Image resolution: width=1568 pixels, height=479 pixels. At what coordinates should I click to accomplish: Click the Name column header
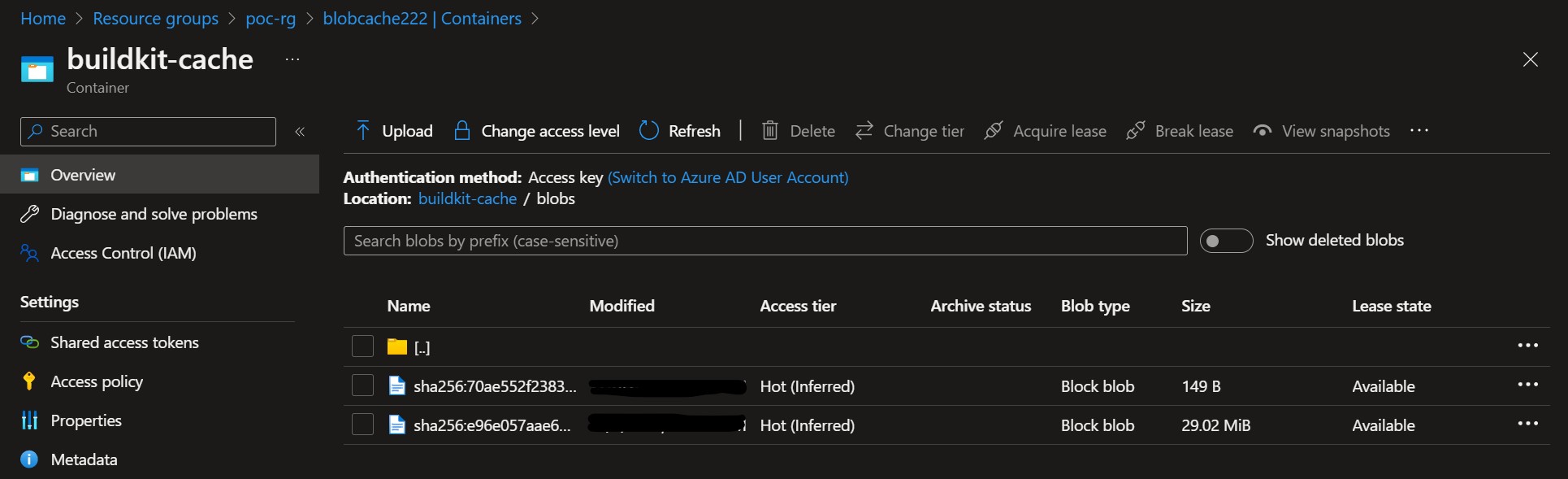click(409, 306)
